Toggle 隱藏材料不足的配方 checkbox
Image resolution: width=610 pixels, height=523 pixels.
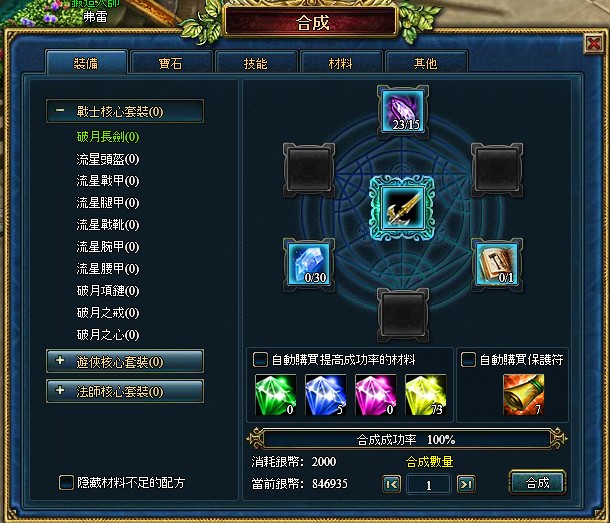point(66,483)
